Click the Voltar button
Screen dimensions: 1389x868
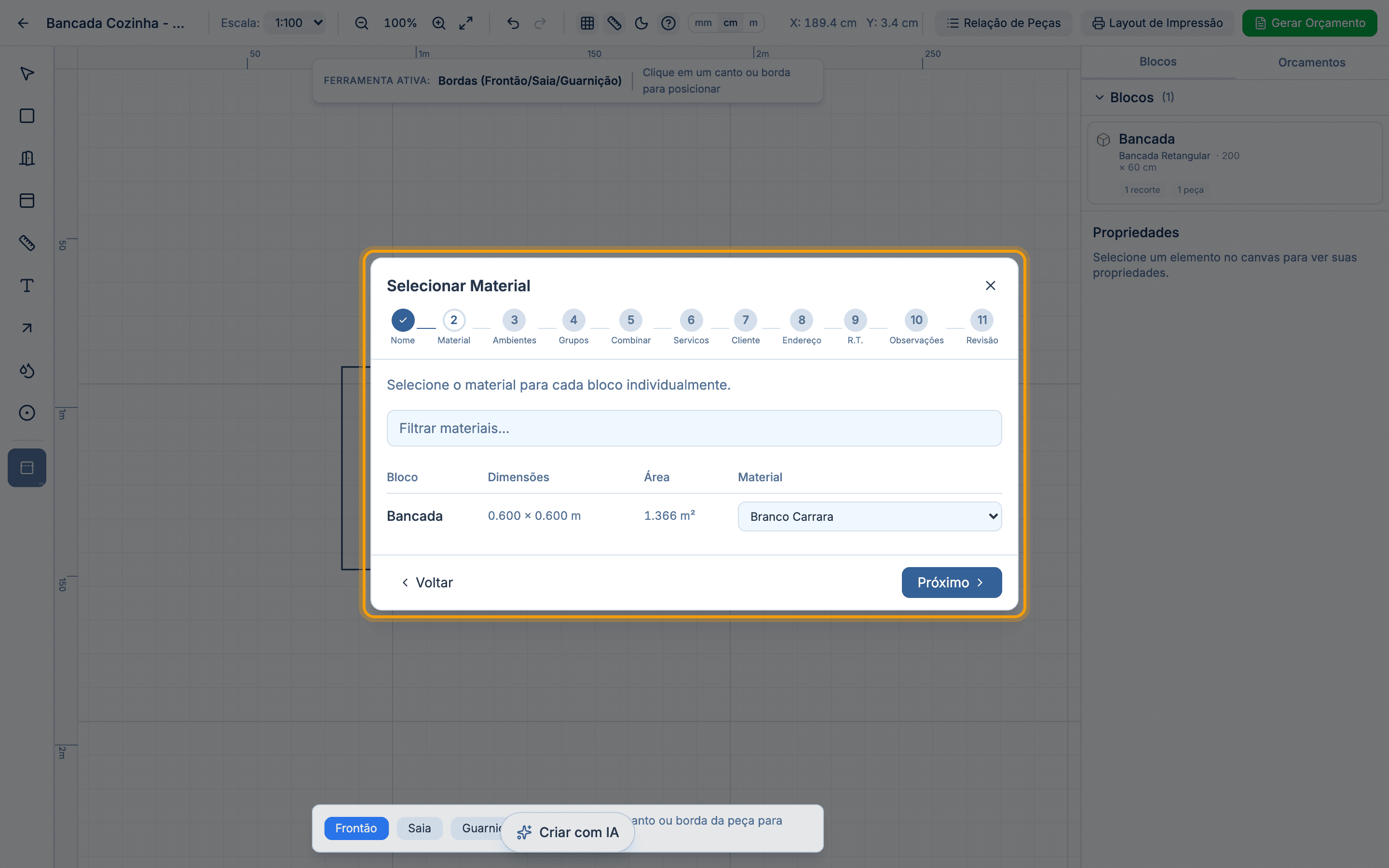[x=427, y=583]
